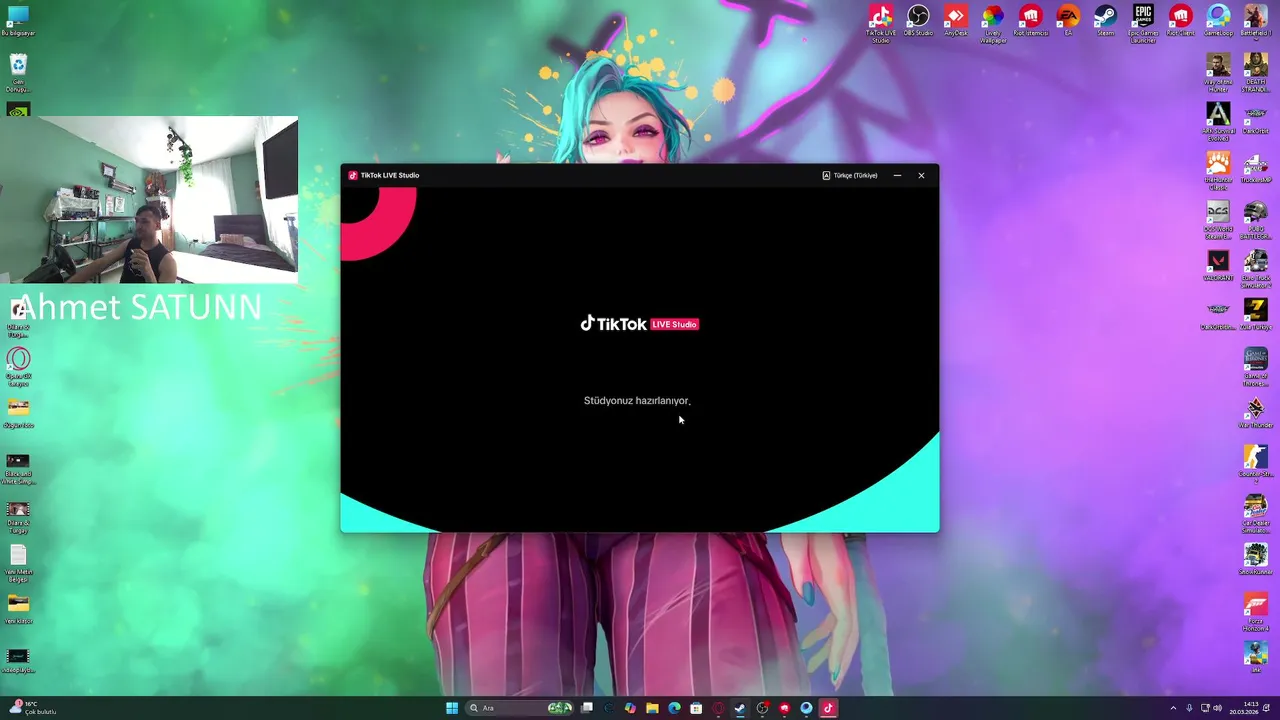1280x720 pixels.
Task: Launch the EA app desktop icon
Action: [1068, 21]
